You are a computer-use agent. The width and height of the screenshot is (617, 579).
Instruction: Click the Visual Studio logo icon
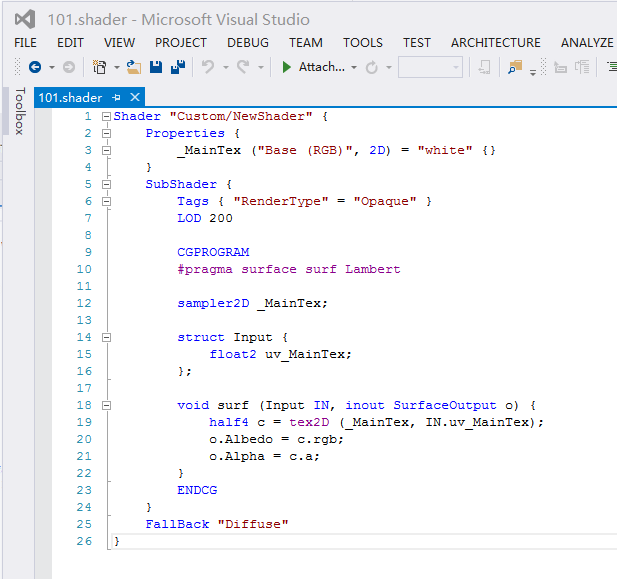click(x=25, y=19)
